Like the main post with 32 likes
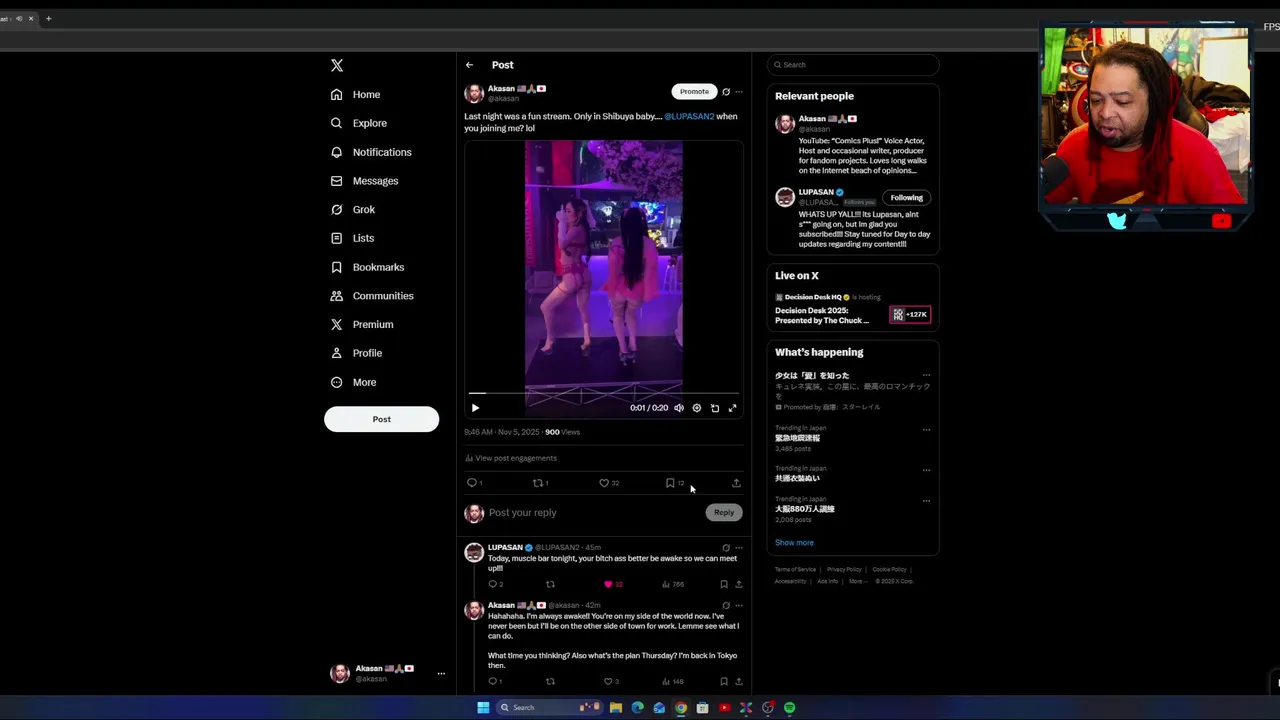 pos(608,483)
